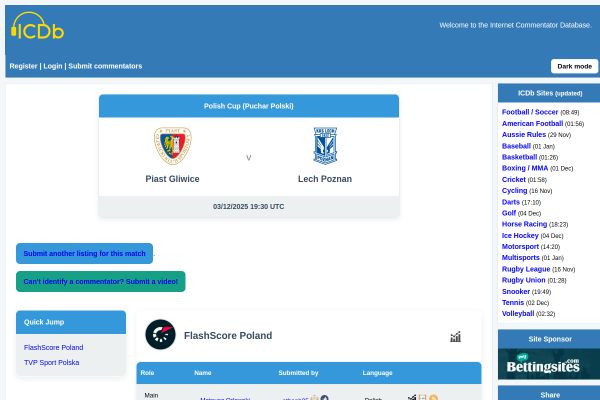
Task: Open the Horse Racing site
Action: coord(524,224)
